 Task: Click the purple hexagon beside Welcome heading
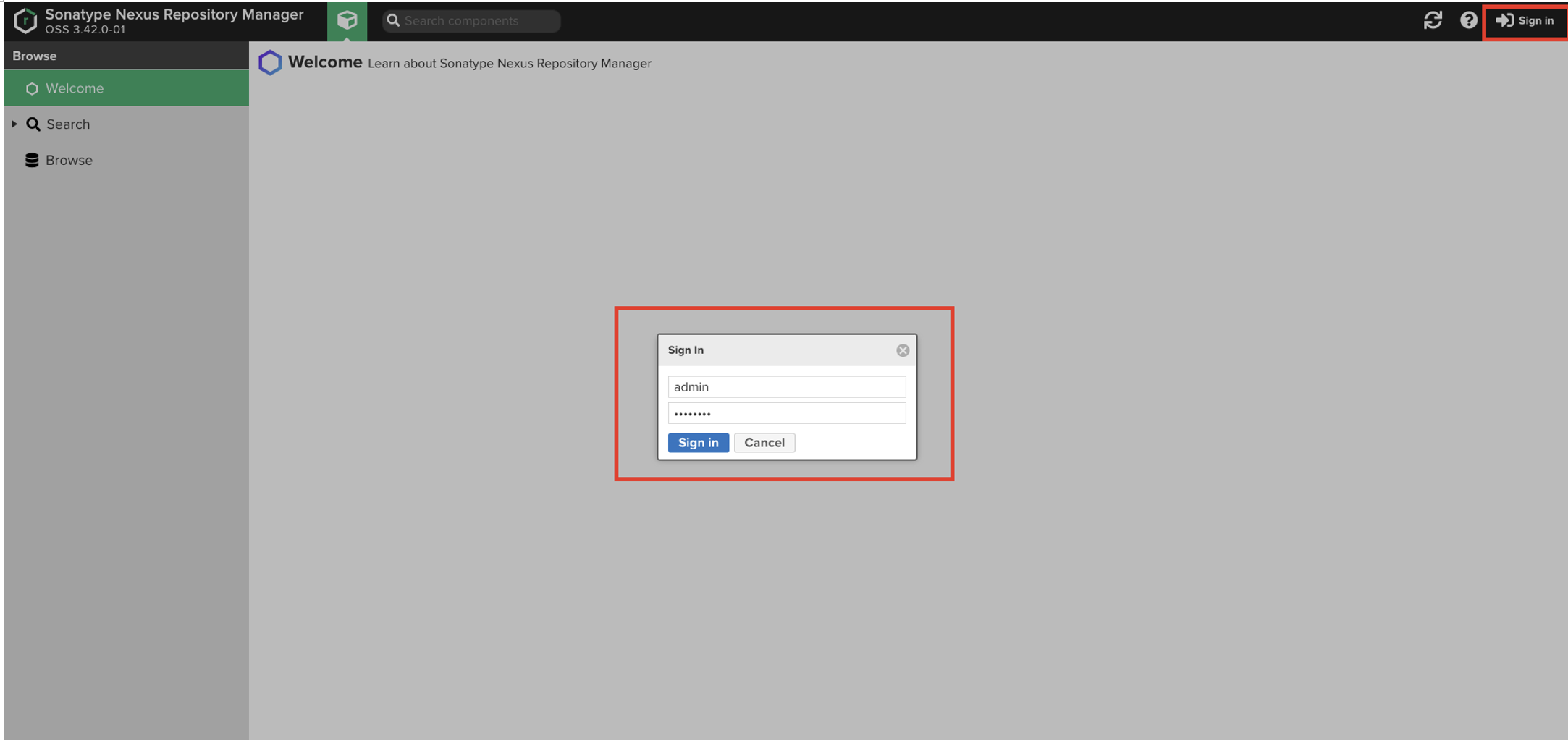tap(270, 63)
